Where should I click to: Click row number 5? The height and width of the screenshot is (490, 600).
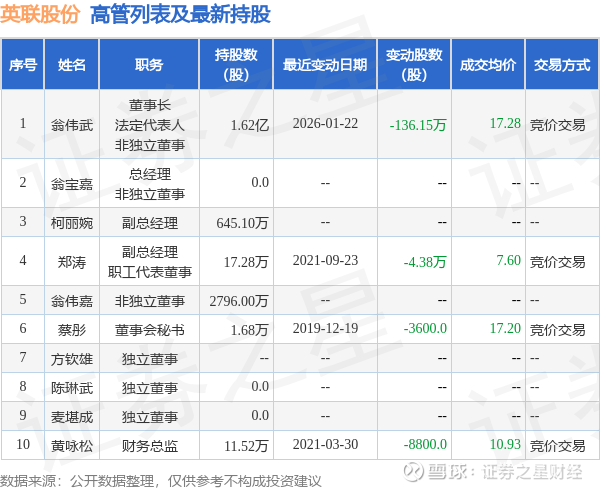click(23, 299)
